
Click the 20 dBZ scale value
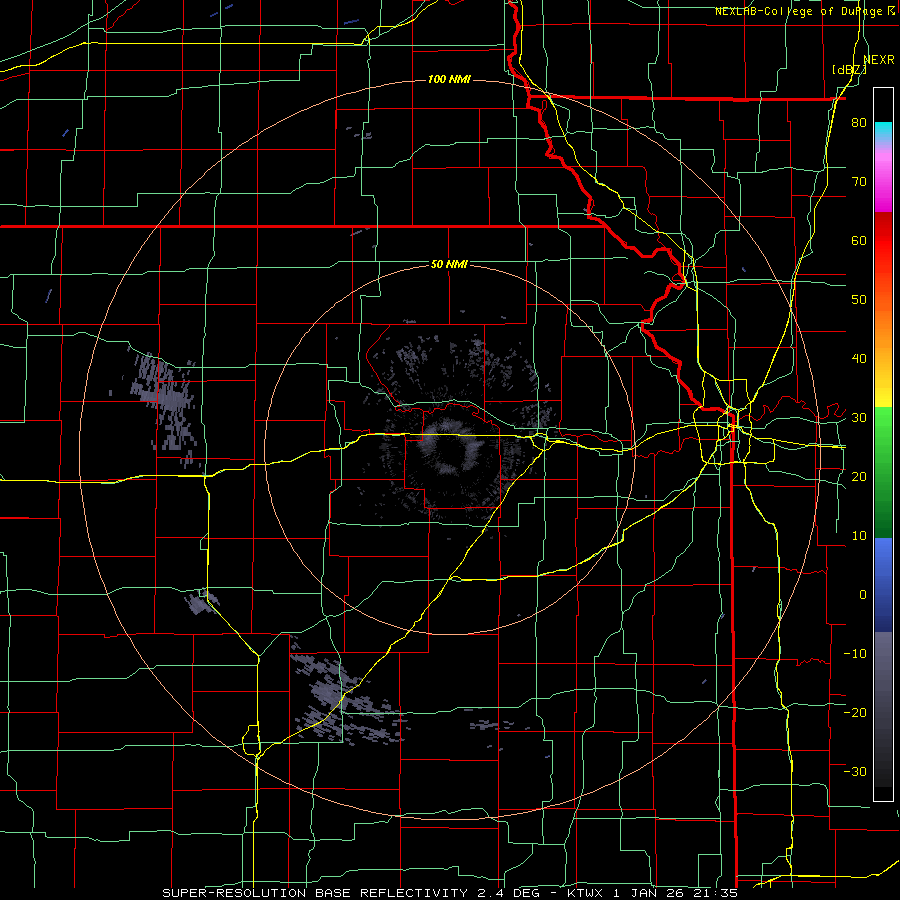[859, 477]
